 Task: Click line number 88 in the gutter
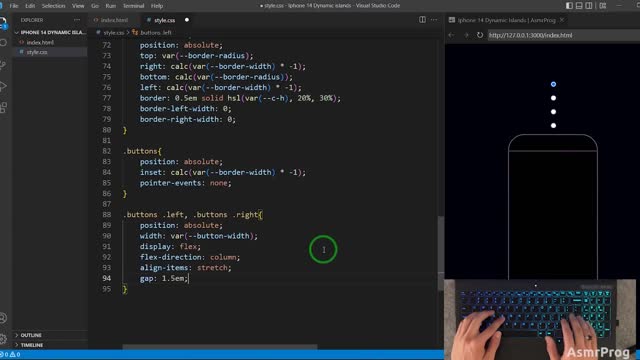[107, 215]
